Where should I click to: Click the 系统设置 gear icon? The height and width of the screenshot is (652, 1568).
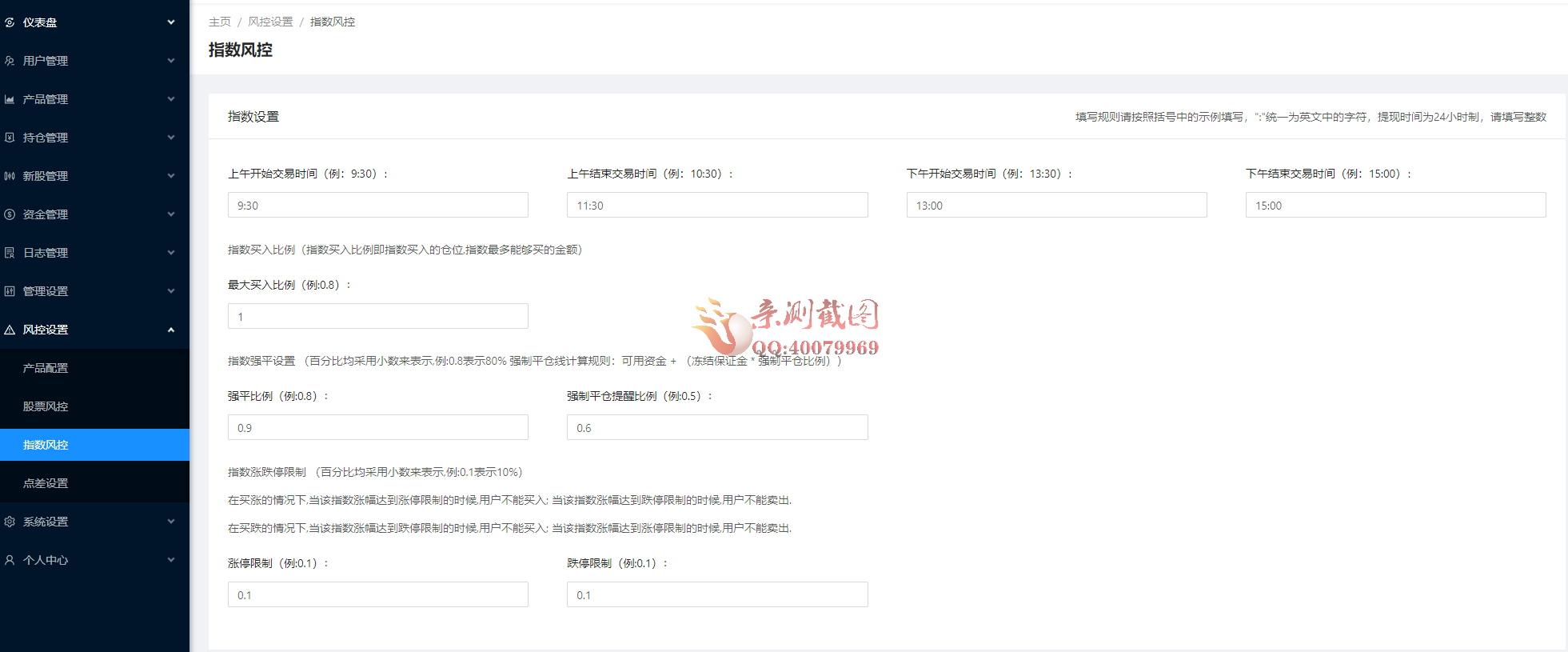[x=10, y=522]
